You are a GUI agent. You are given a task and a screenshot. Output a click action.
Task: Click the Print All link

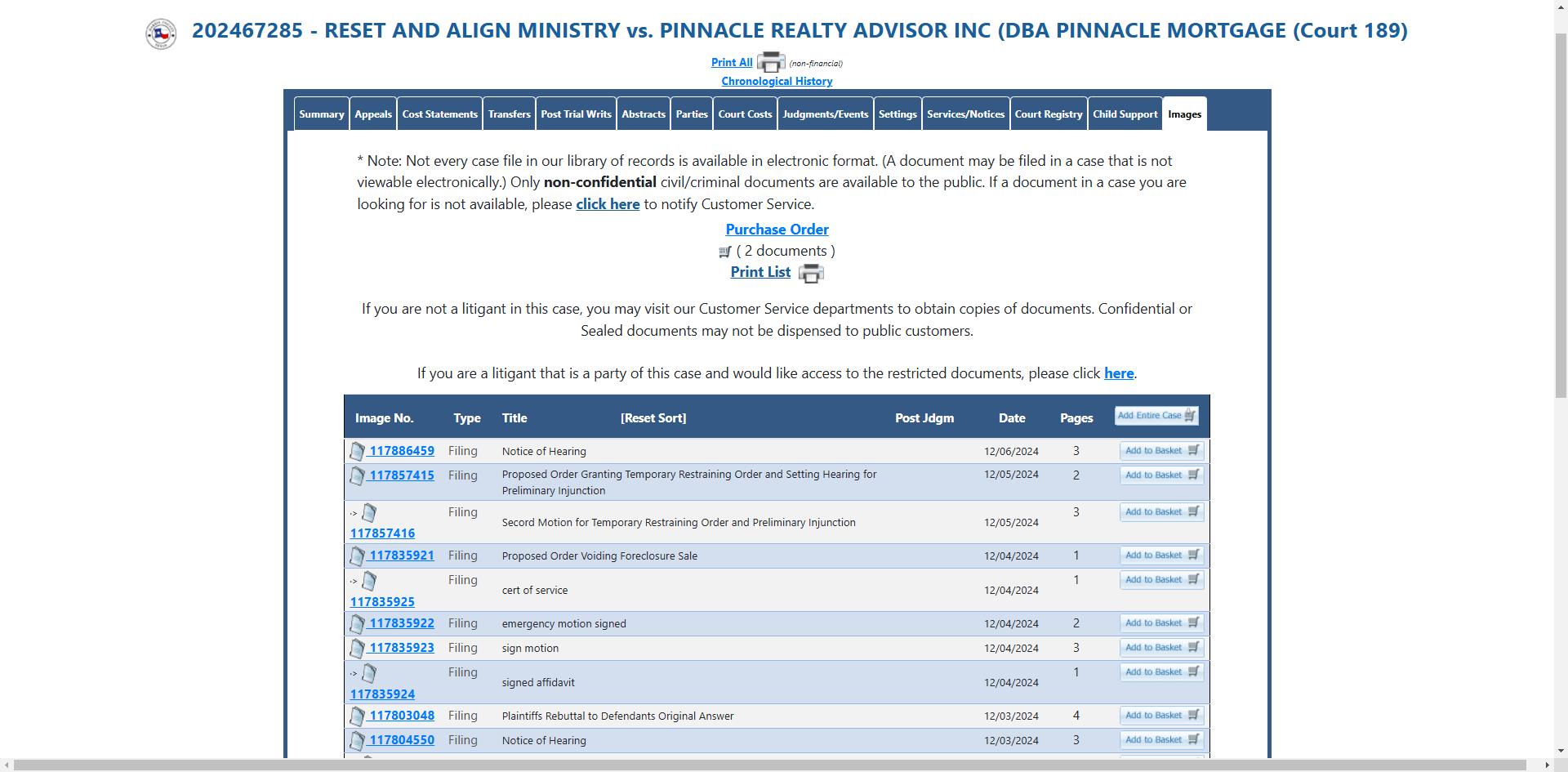pos(732,62)
